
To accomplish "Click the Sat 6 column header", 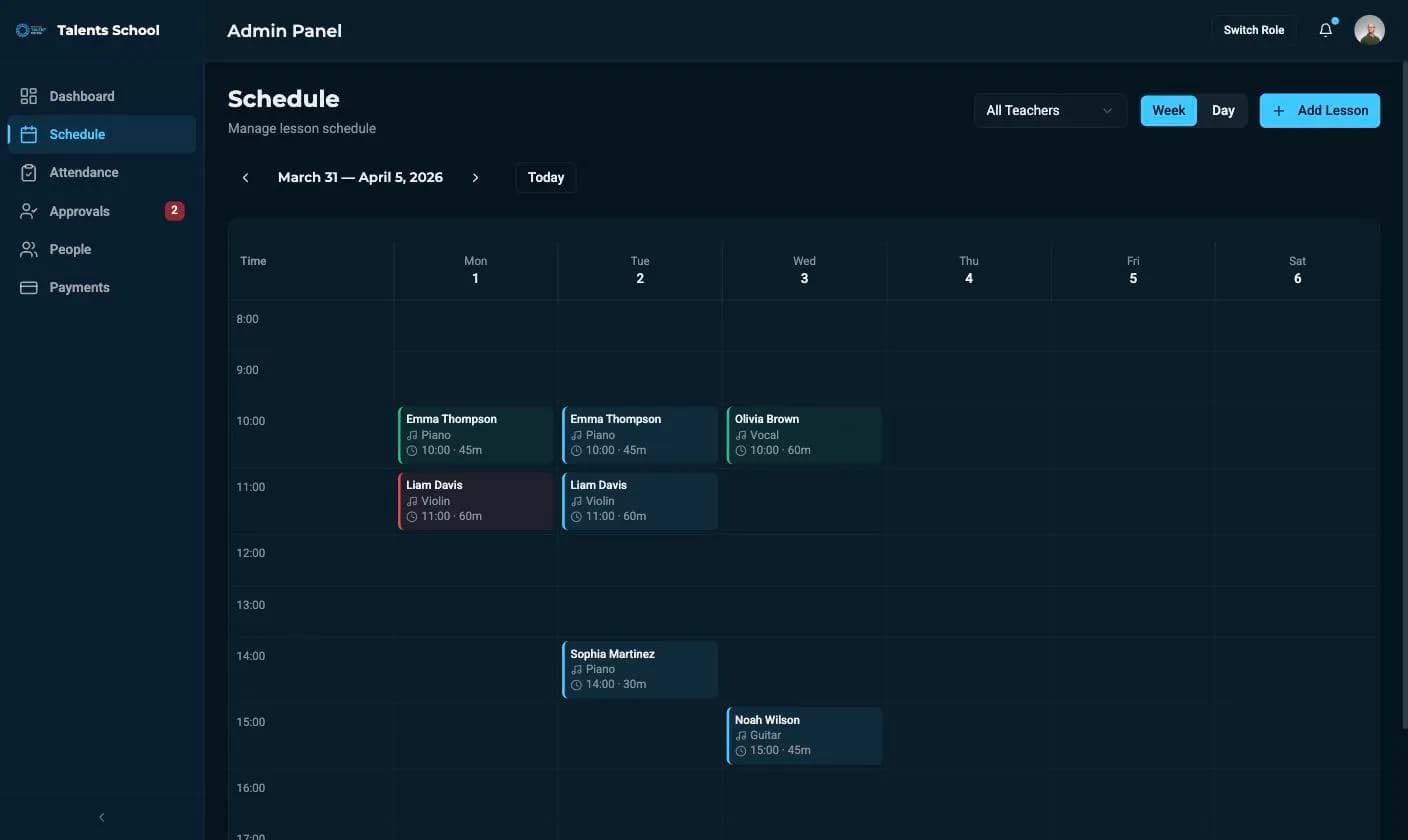I will 1297,270.
